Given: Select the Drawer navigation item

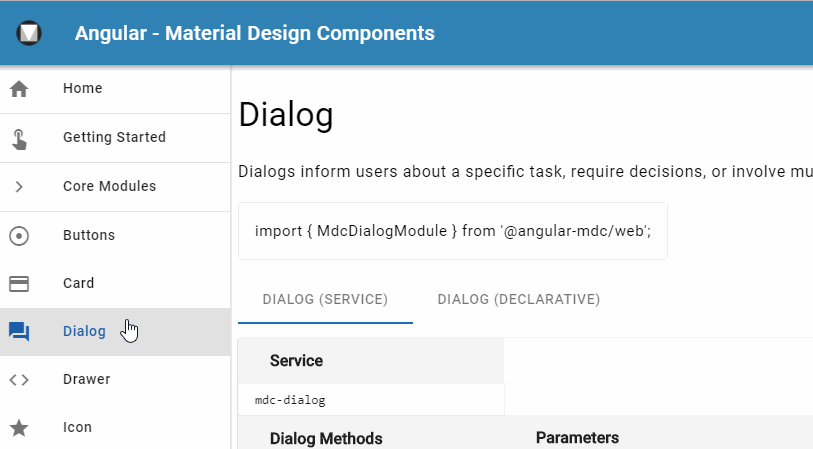Looking at the screenshot, I should pyautogui.click(x=115, y=380).
